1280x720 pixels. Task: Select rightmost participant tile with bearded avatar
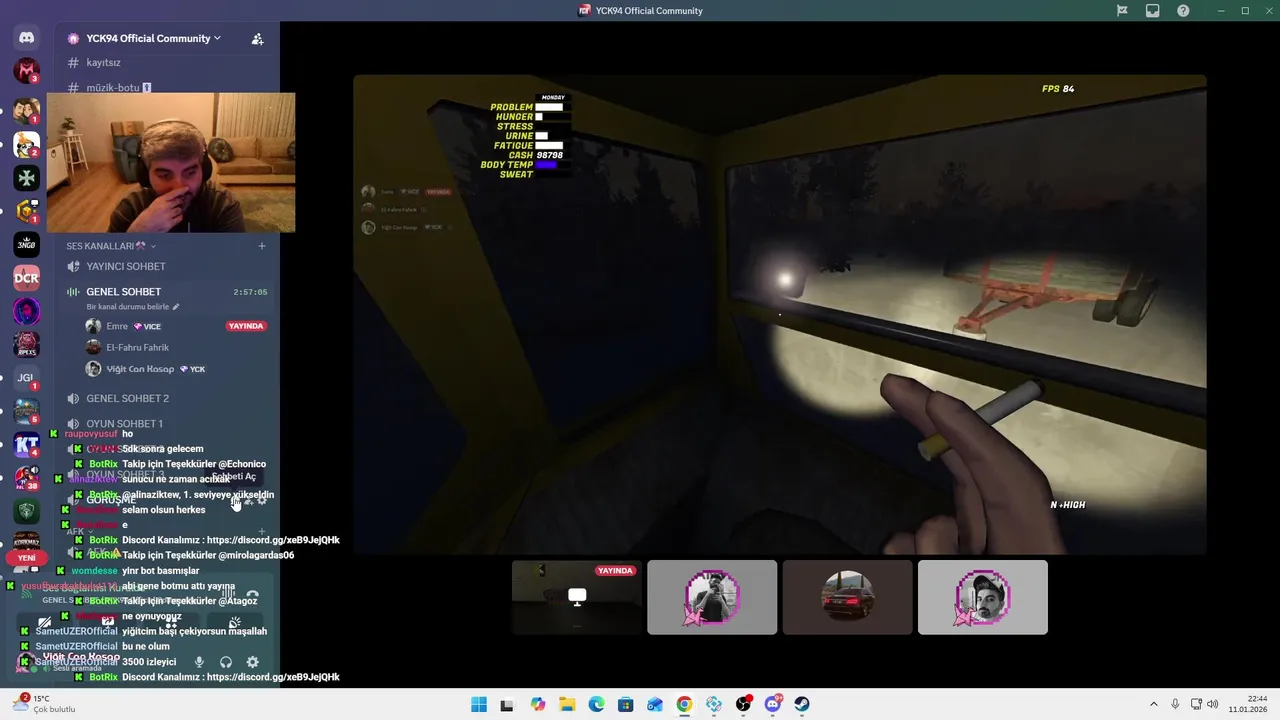click(x=983, y=597)
